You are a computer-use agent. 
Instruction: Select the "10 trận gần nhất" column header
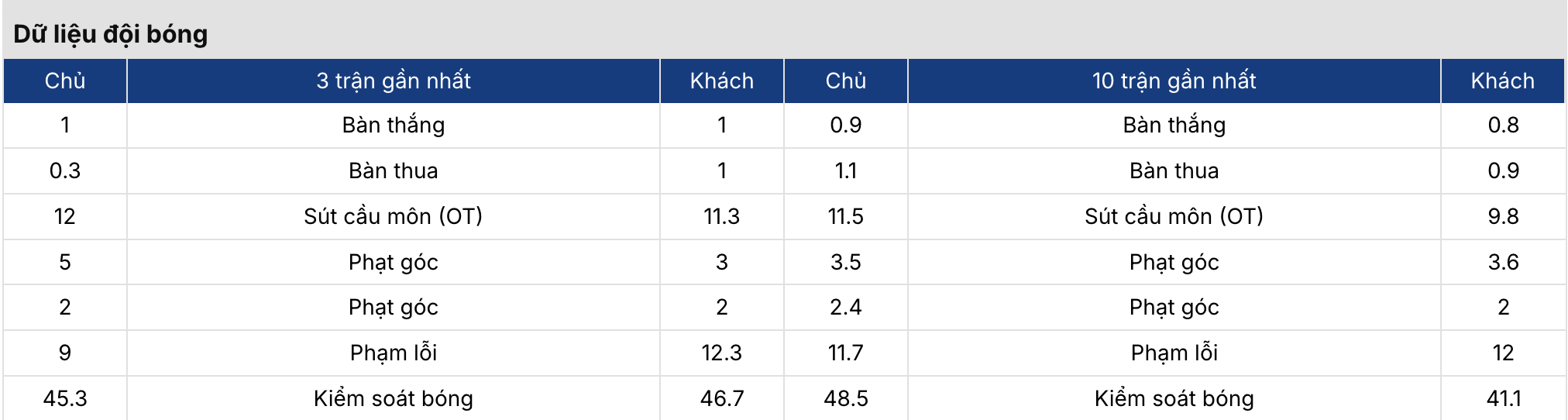tap(1174, 81)
